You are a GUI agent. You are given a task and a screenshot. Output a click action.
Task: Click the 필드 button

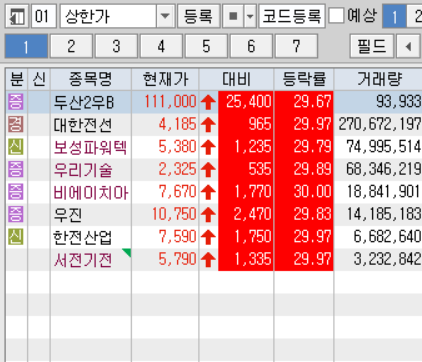(x=372, y=46)
